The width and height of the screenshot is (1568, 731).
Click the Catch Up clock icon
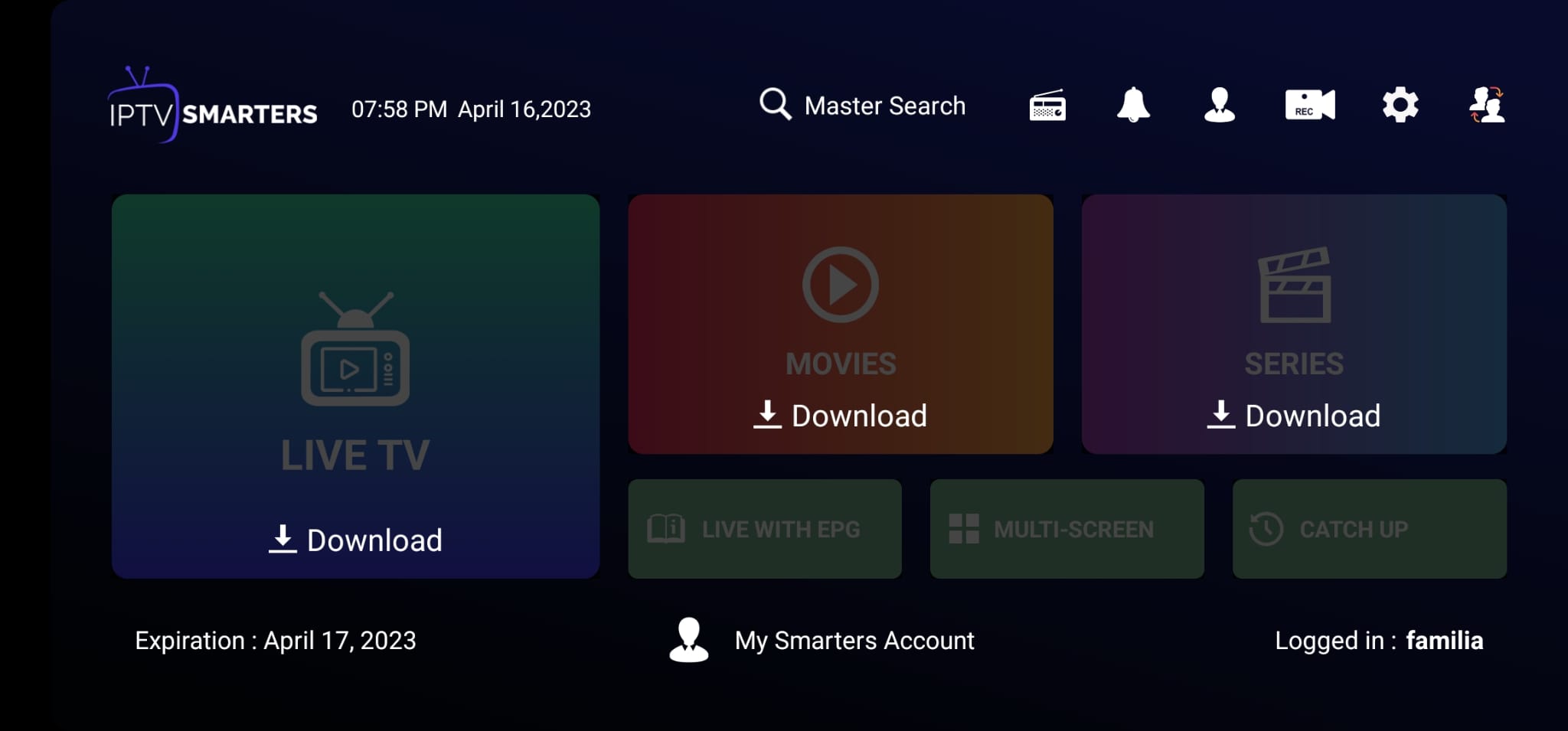(1266, 529)
